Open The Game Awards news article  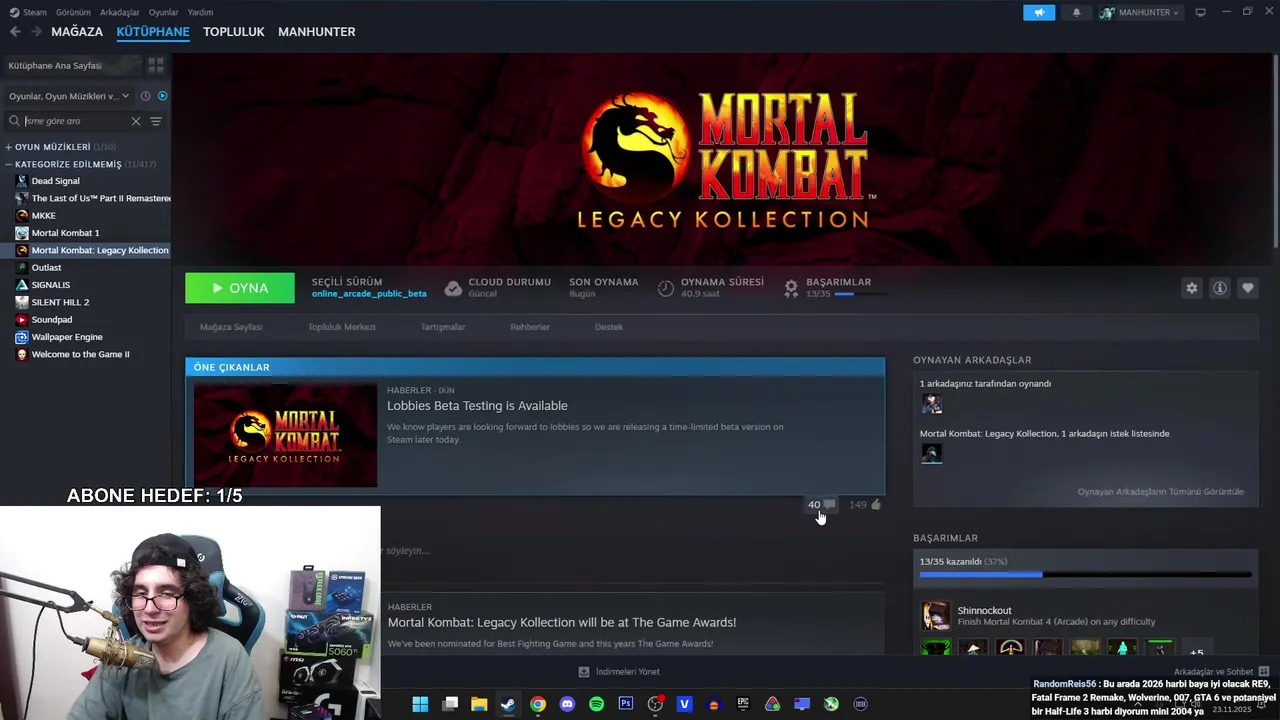click(562, 622)
